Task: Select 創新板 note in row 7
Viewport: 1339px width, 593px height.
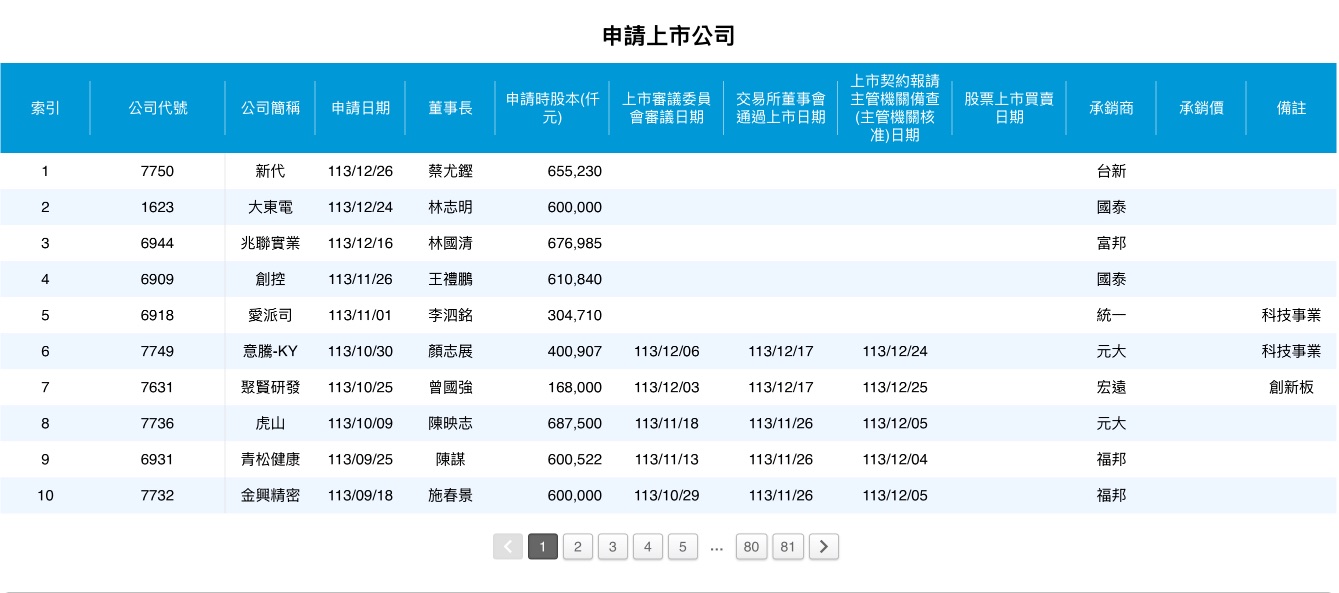Action: 1291,387
